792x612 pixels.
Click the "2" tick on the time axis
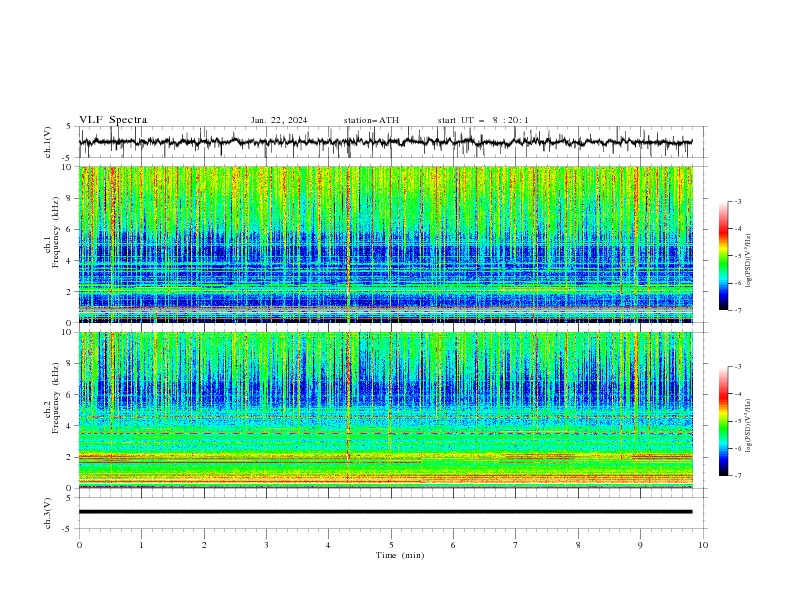(x=204, y=545)
